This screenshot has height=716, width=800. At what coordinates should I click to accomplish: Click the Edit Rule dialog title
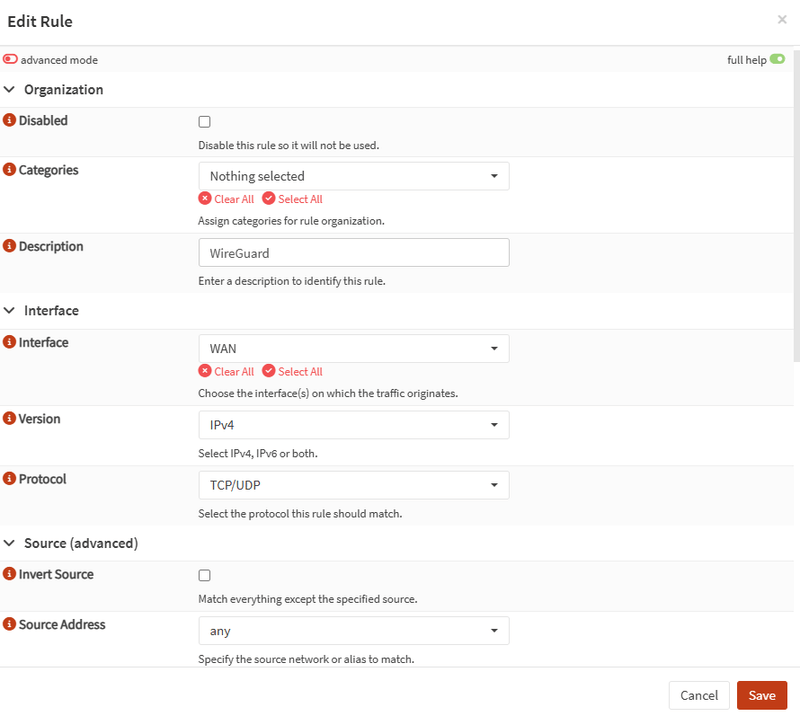point(40,21)
